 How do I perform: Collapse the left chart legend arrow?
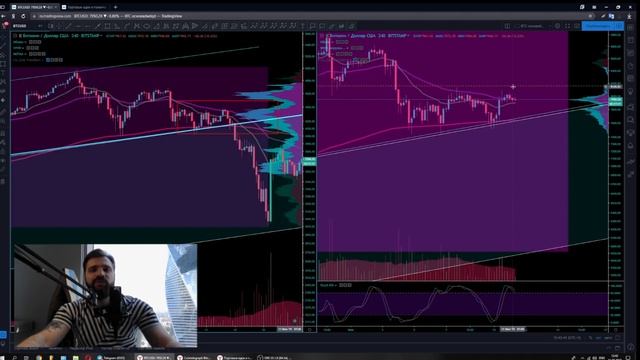[15, 36]
